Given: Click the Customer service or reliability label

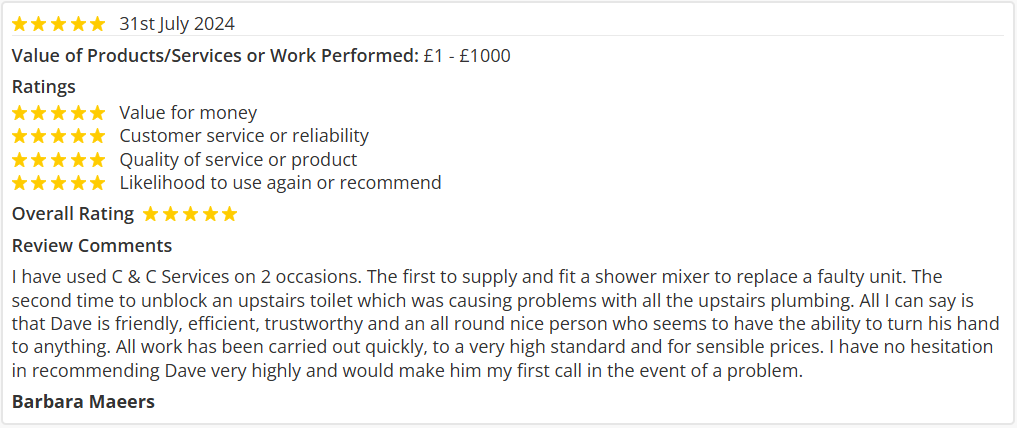Looking at the screenshot, I should [x=244, y=136].
